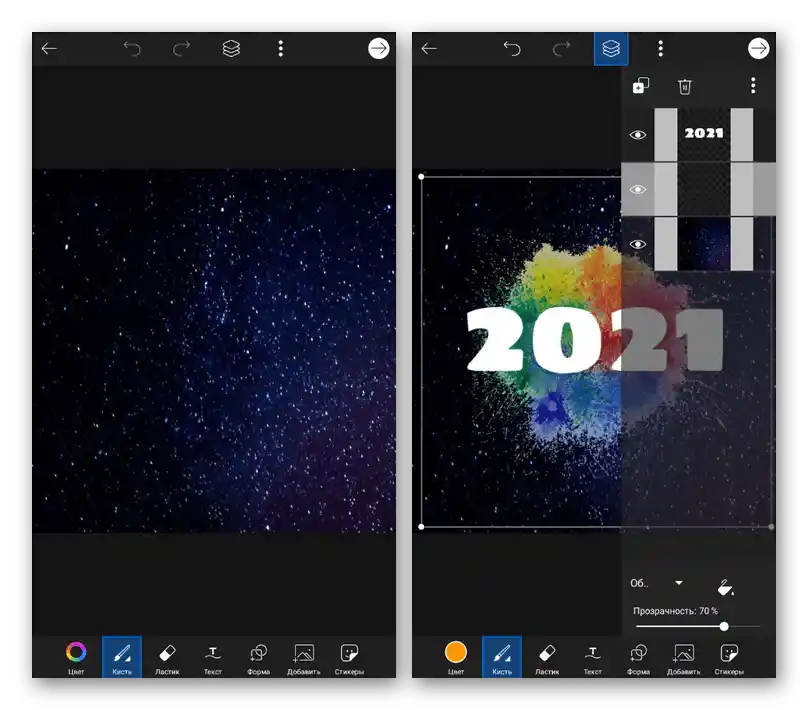Open layers panel in left screen
808x710 pixels.
pos(231,49)
